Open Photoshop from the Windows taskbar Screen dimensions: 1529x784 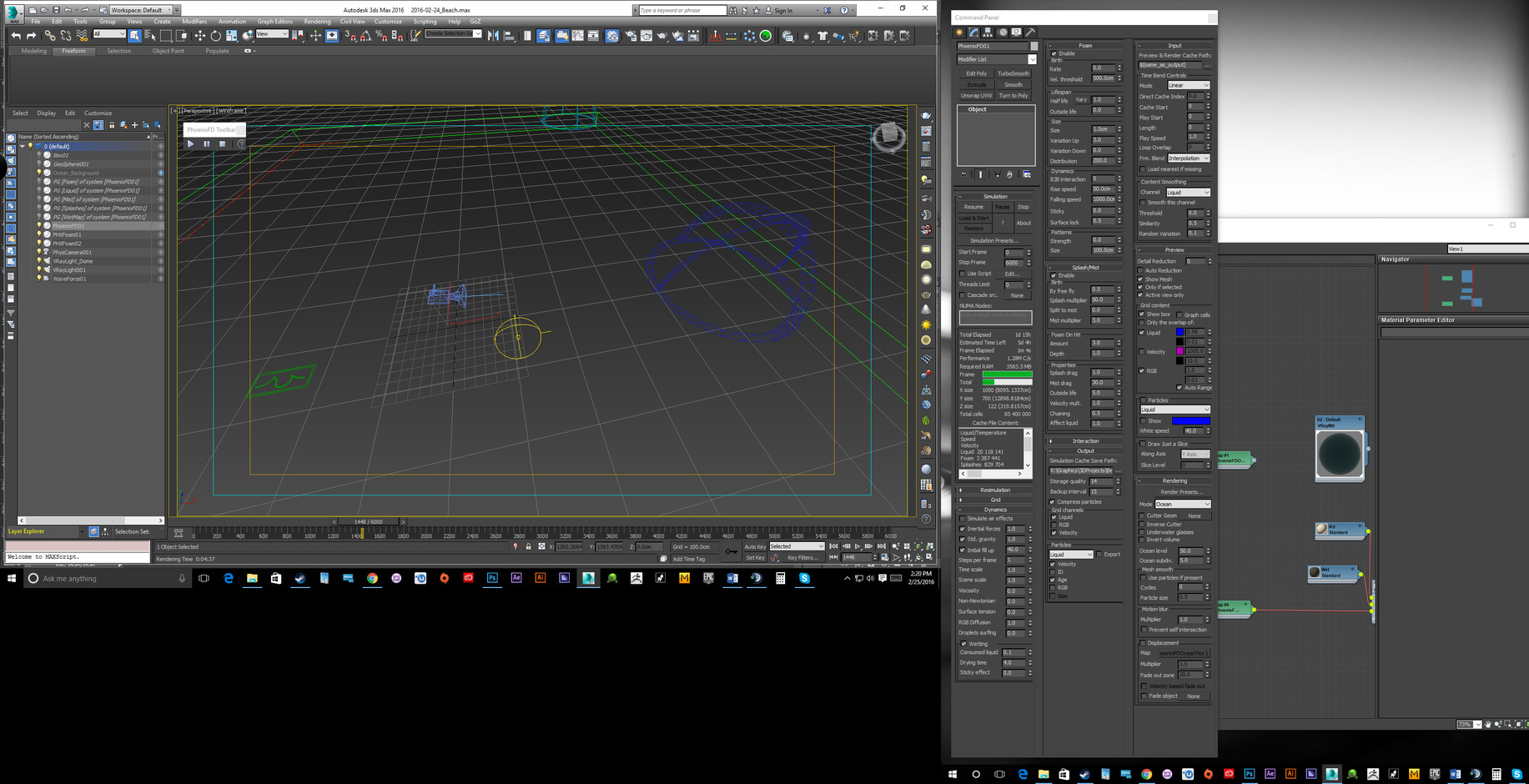point(492,578)
